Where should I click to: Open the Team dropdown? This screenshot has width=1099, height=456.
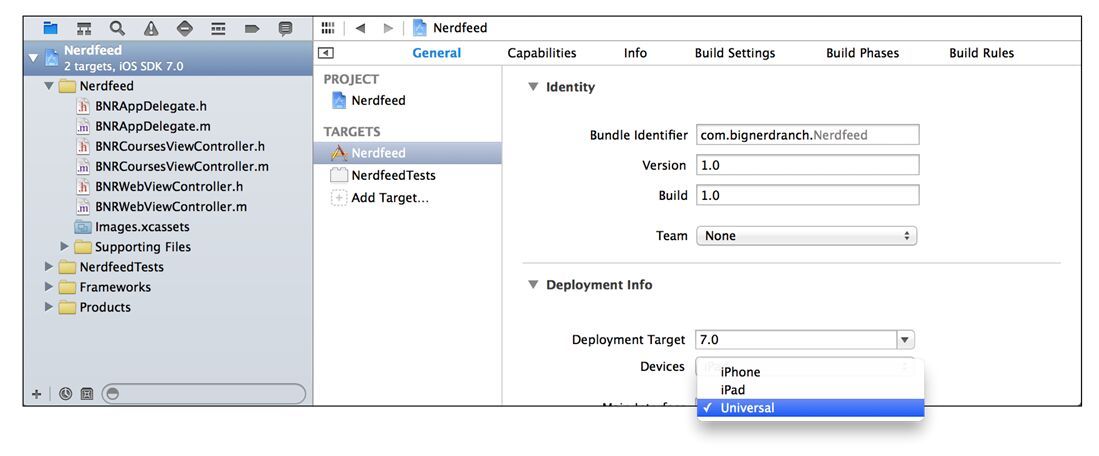[x=807, y=236]
